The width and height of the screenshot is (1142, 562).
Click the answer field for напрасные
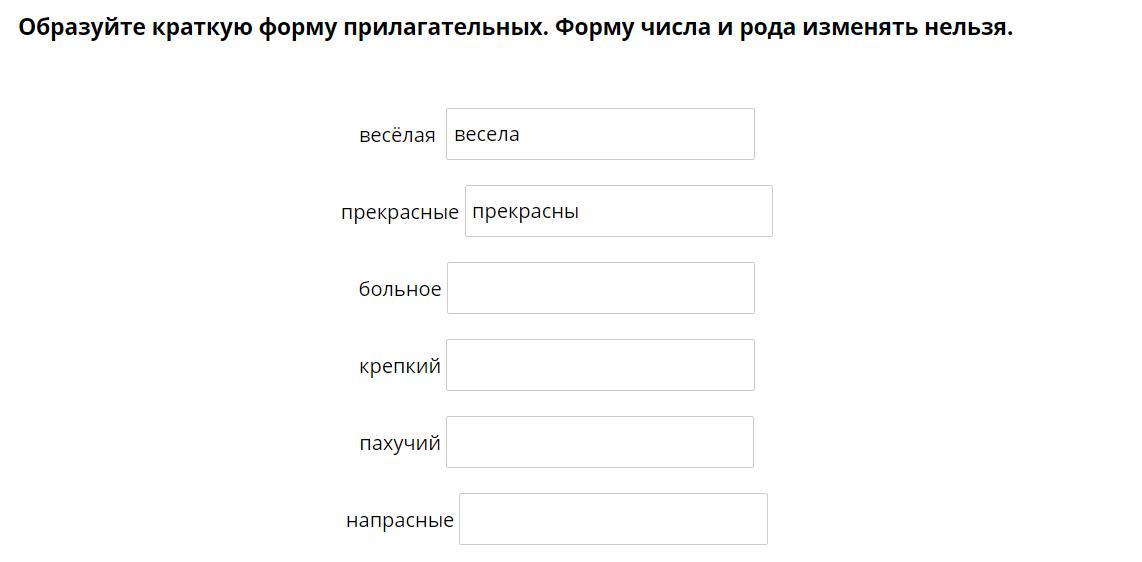click(x=613, y=519)
